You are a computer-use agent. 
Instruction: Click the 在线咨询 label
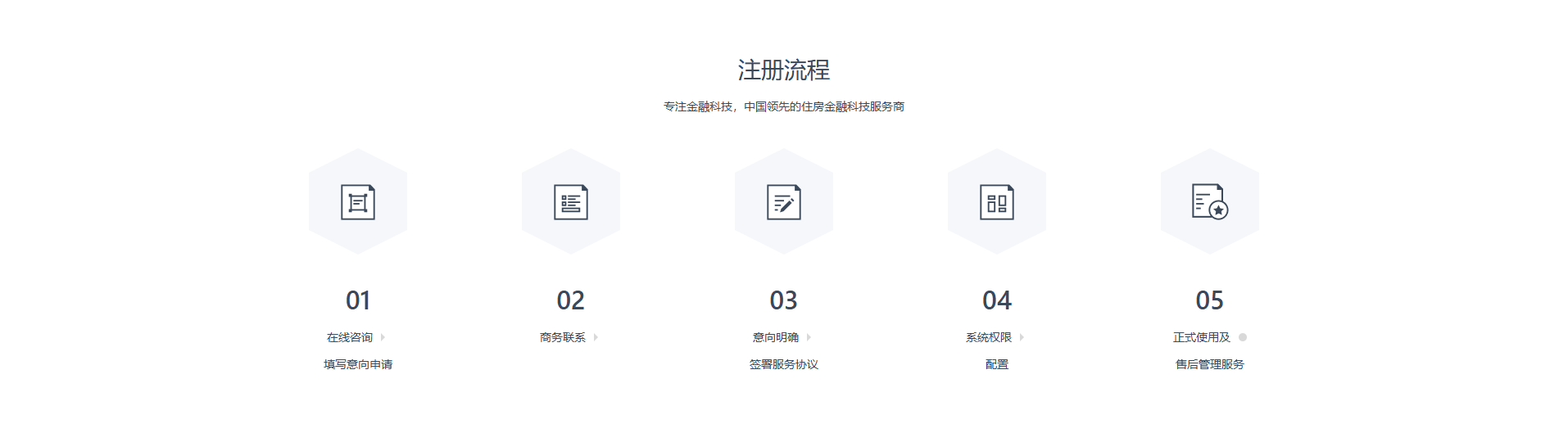coord(350,337)
